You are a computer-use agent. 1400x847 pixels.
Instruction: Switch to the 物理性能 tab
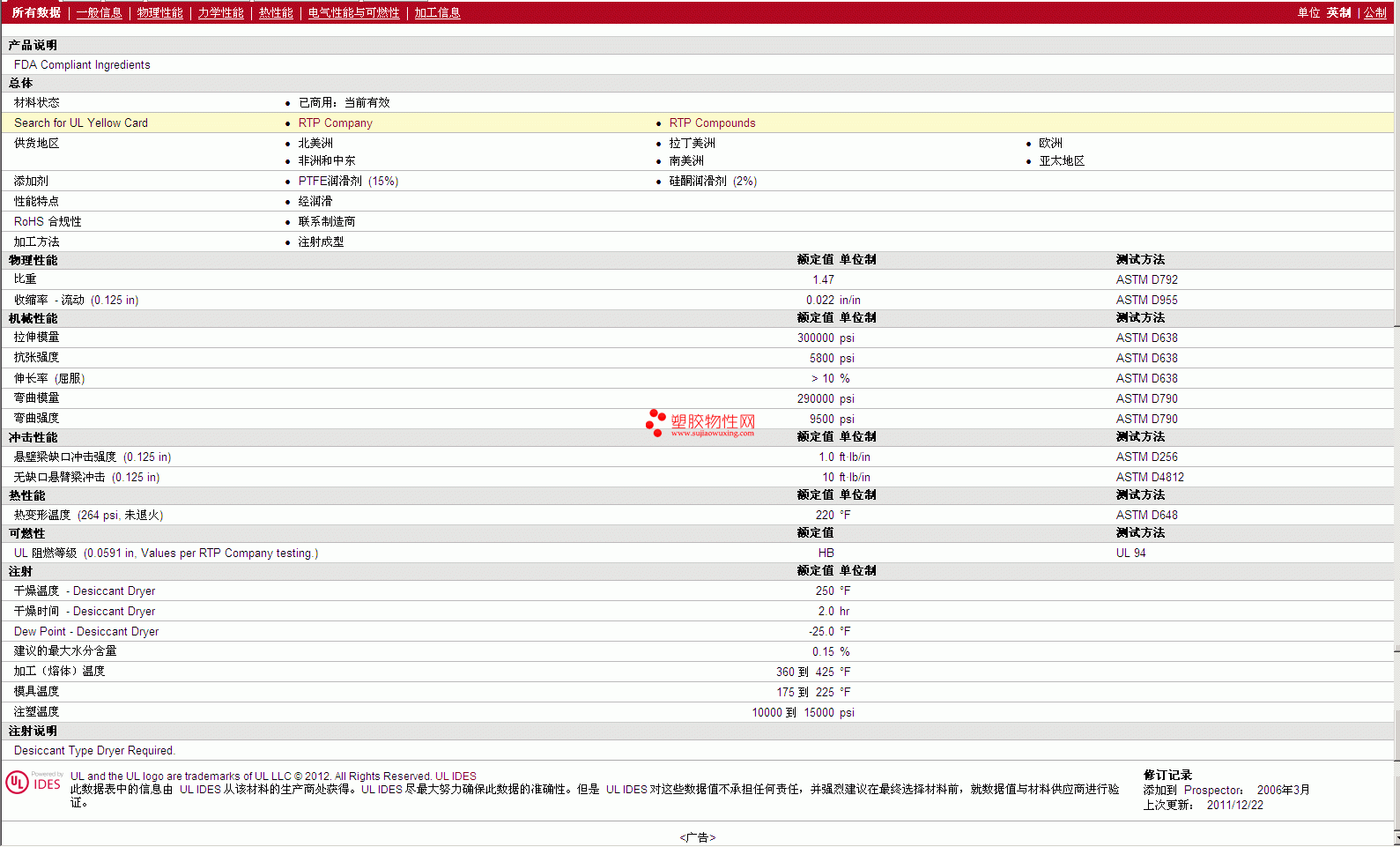160,12
